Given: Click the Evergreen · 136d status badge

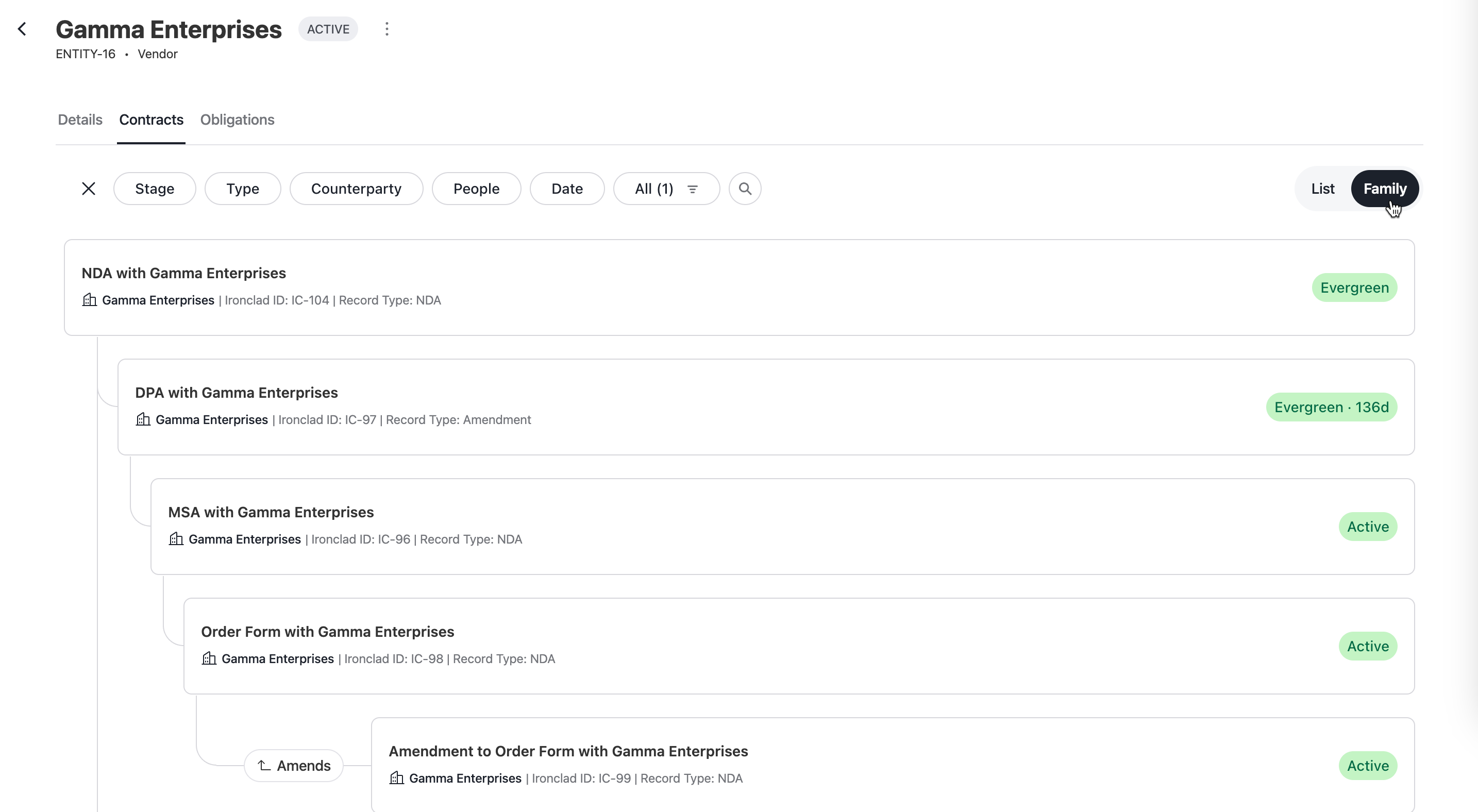Looking at the screenshot, I should coord(1331,407).
